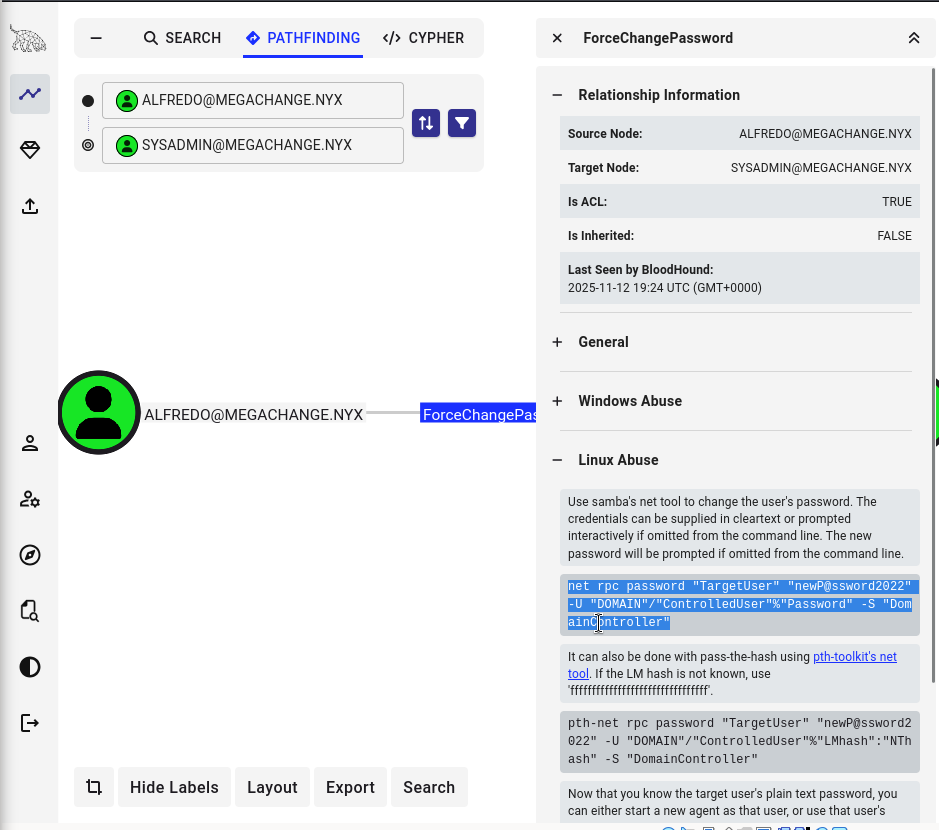Viewport: 939px width, 830px height.
Task: Click the BloodHound logo
Action: [28, 38]
